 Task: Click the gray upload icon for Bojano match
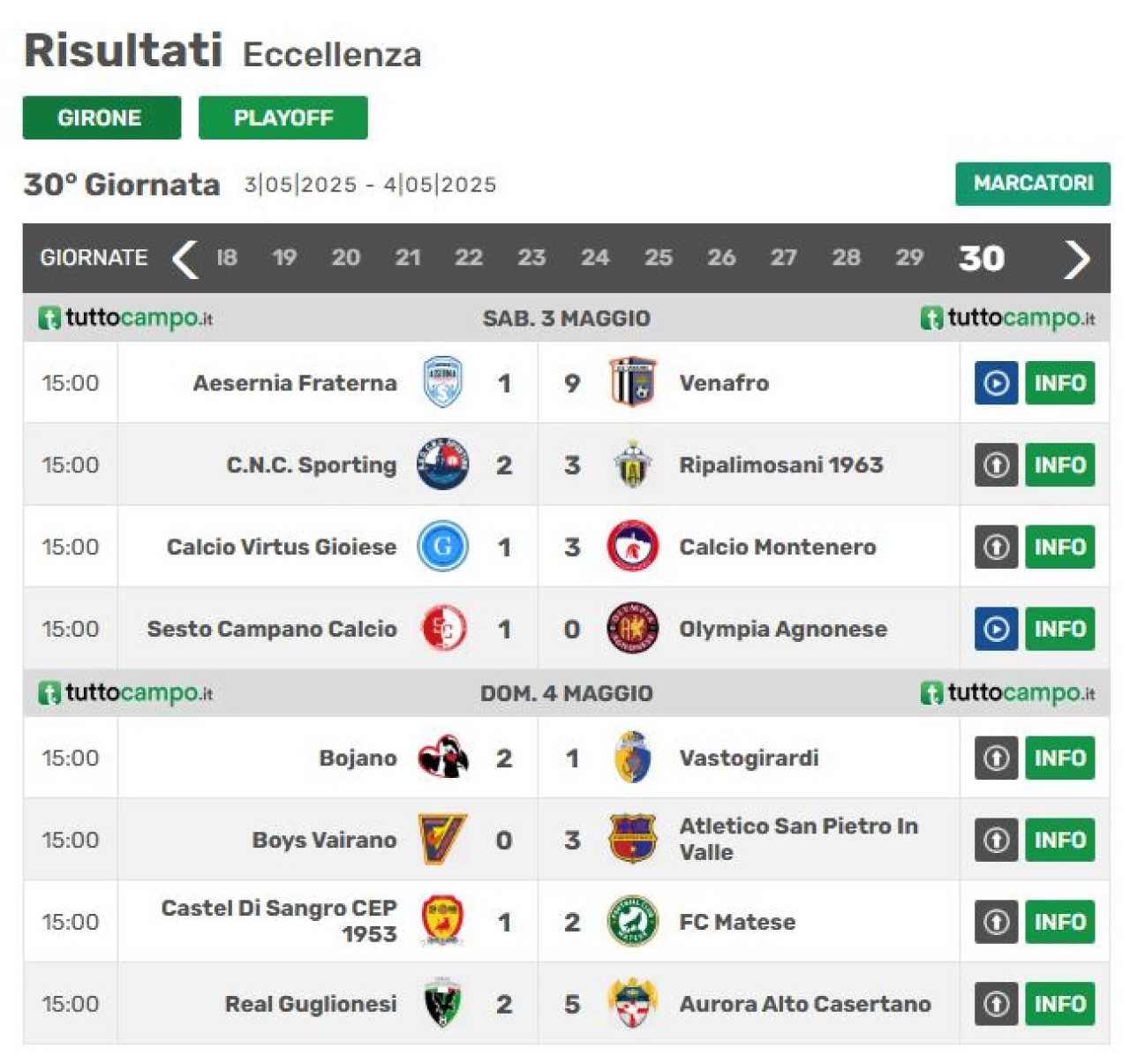(x=996, y=758)
